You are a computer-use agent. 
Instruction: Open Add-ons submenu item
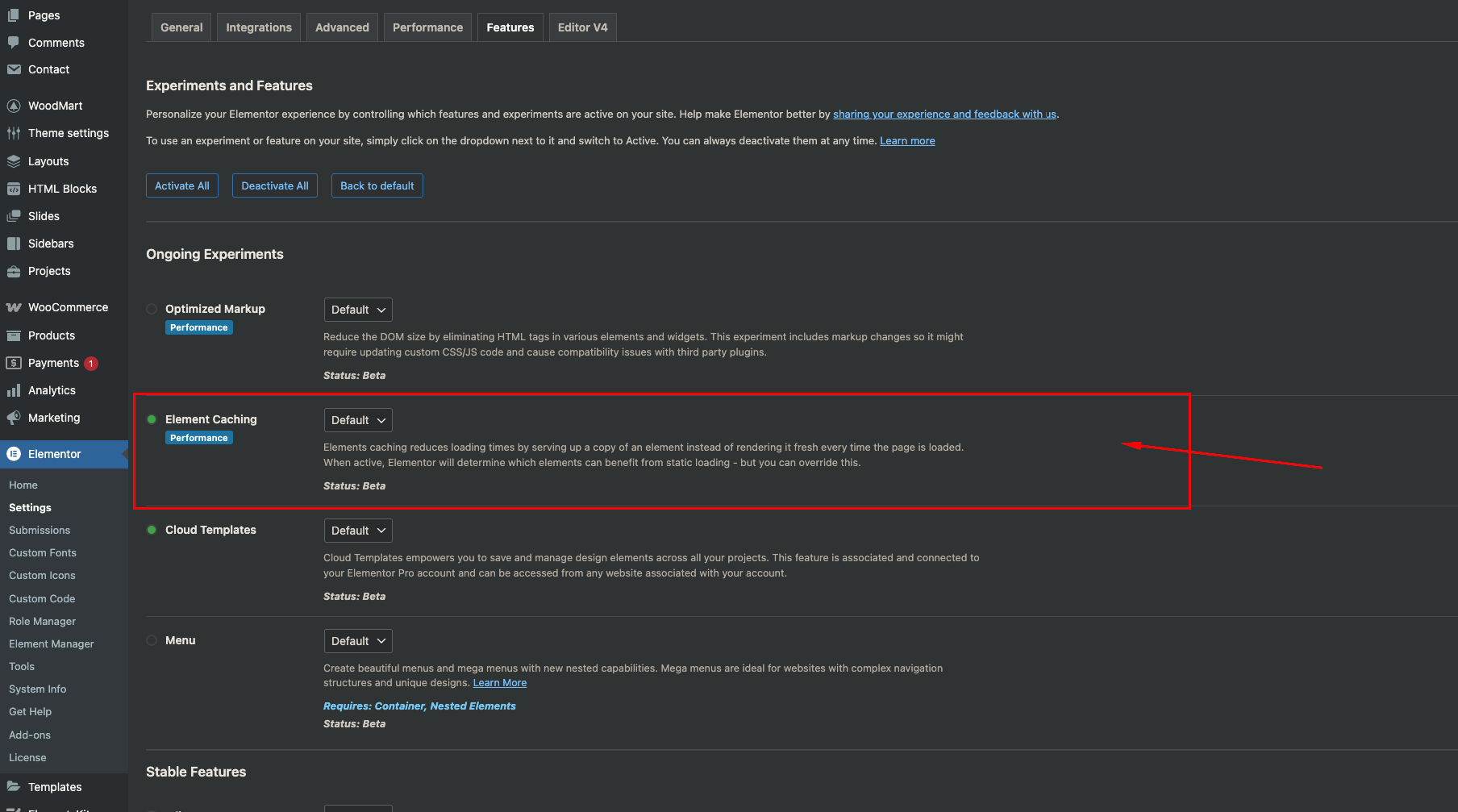[x=30, y=735]
